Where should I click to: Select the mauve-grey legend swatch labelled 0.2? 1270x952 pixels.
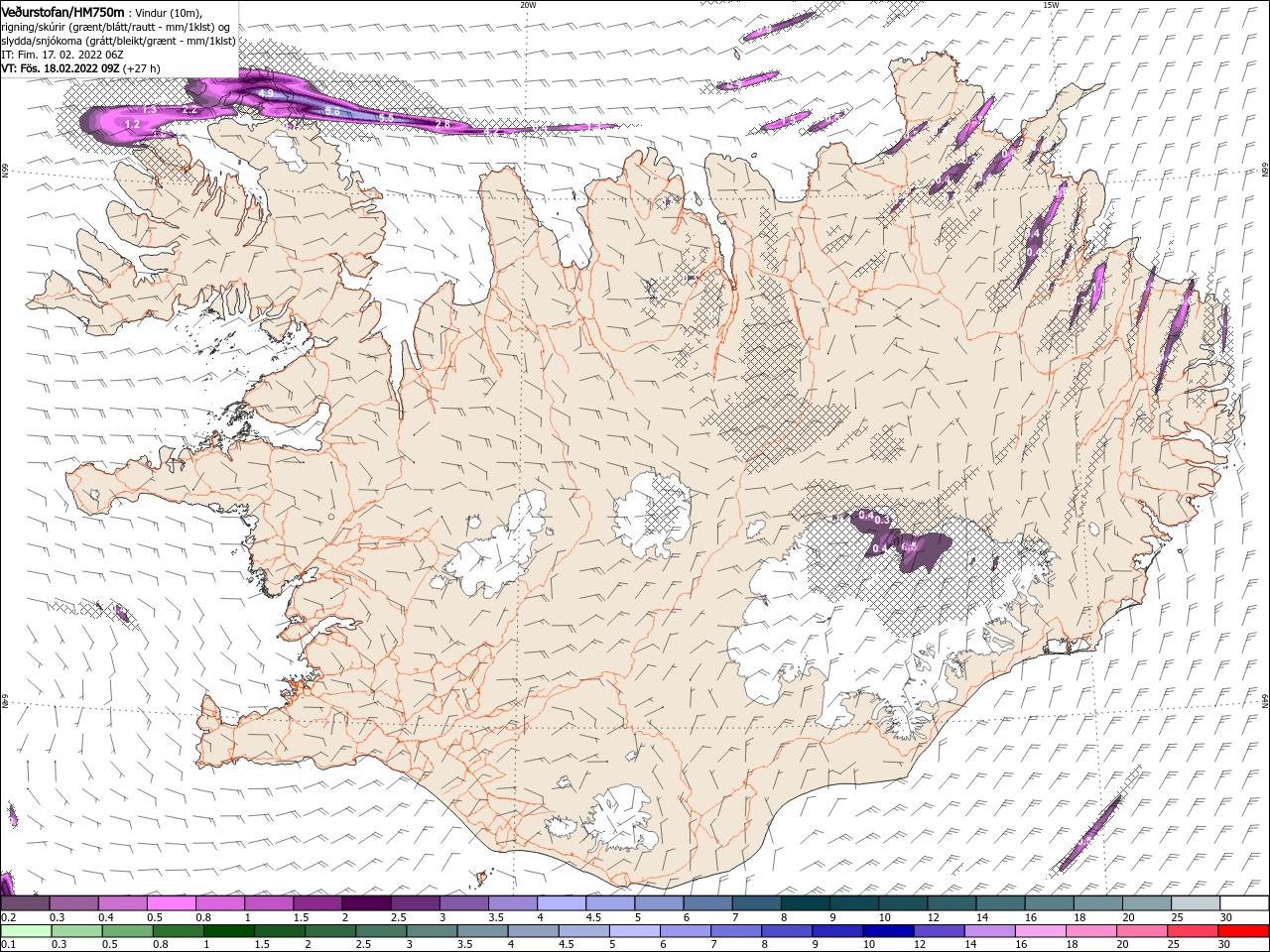click(x=26, y=903)
